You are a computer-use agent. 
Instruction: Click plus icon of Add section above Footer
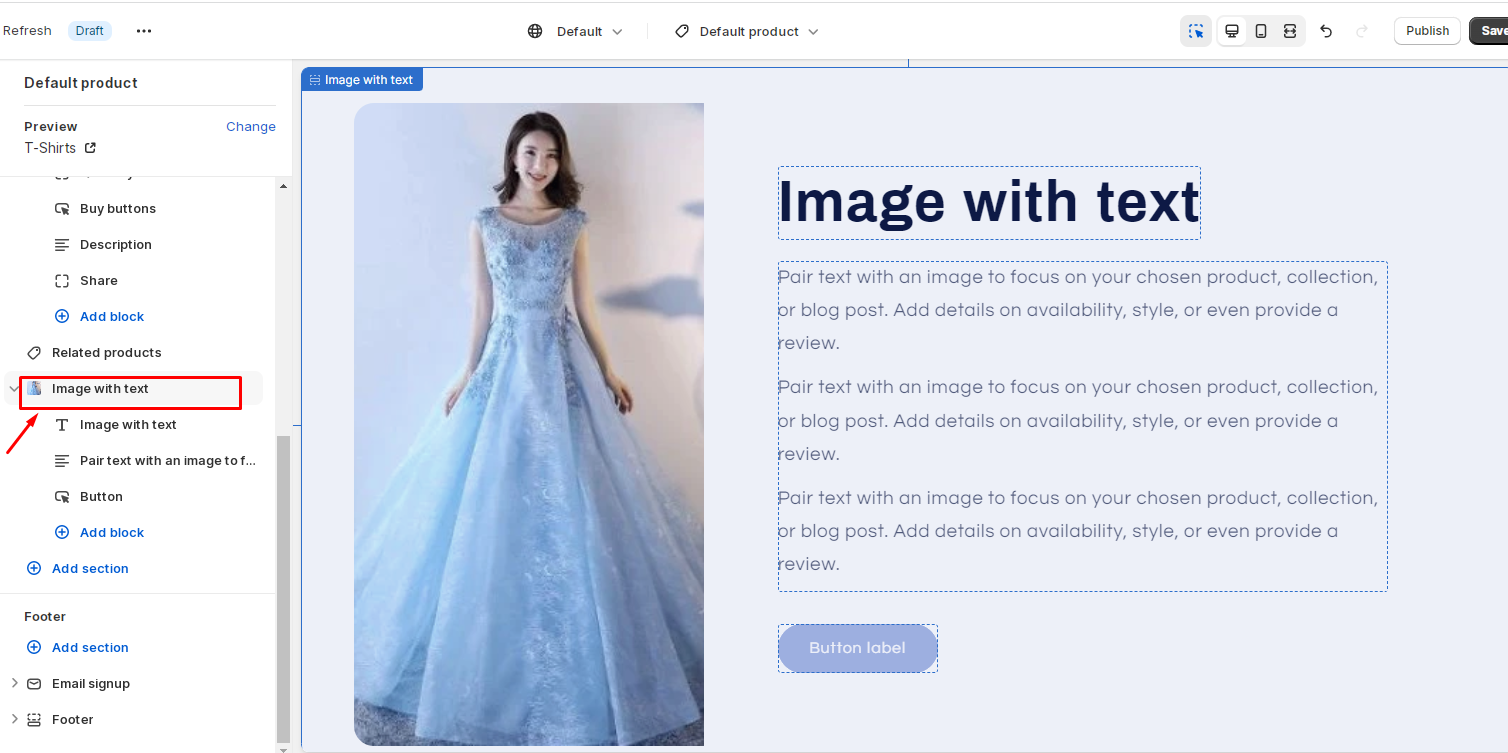click(x=34, y=569)
